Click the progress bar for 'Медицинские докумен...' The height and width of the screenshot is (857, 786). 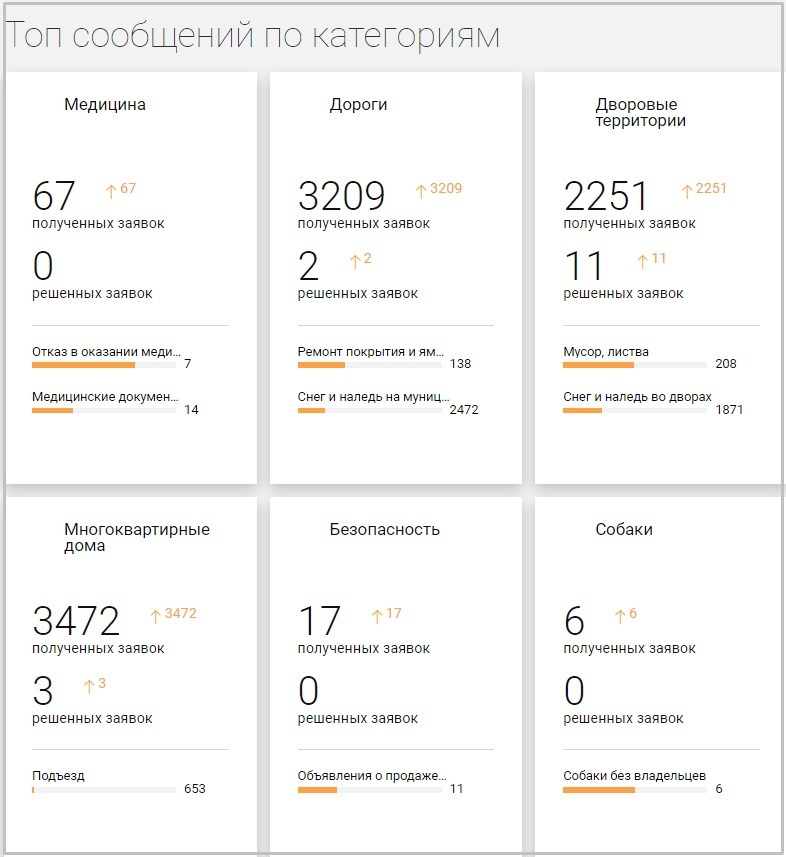[104, 410]
